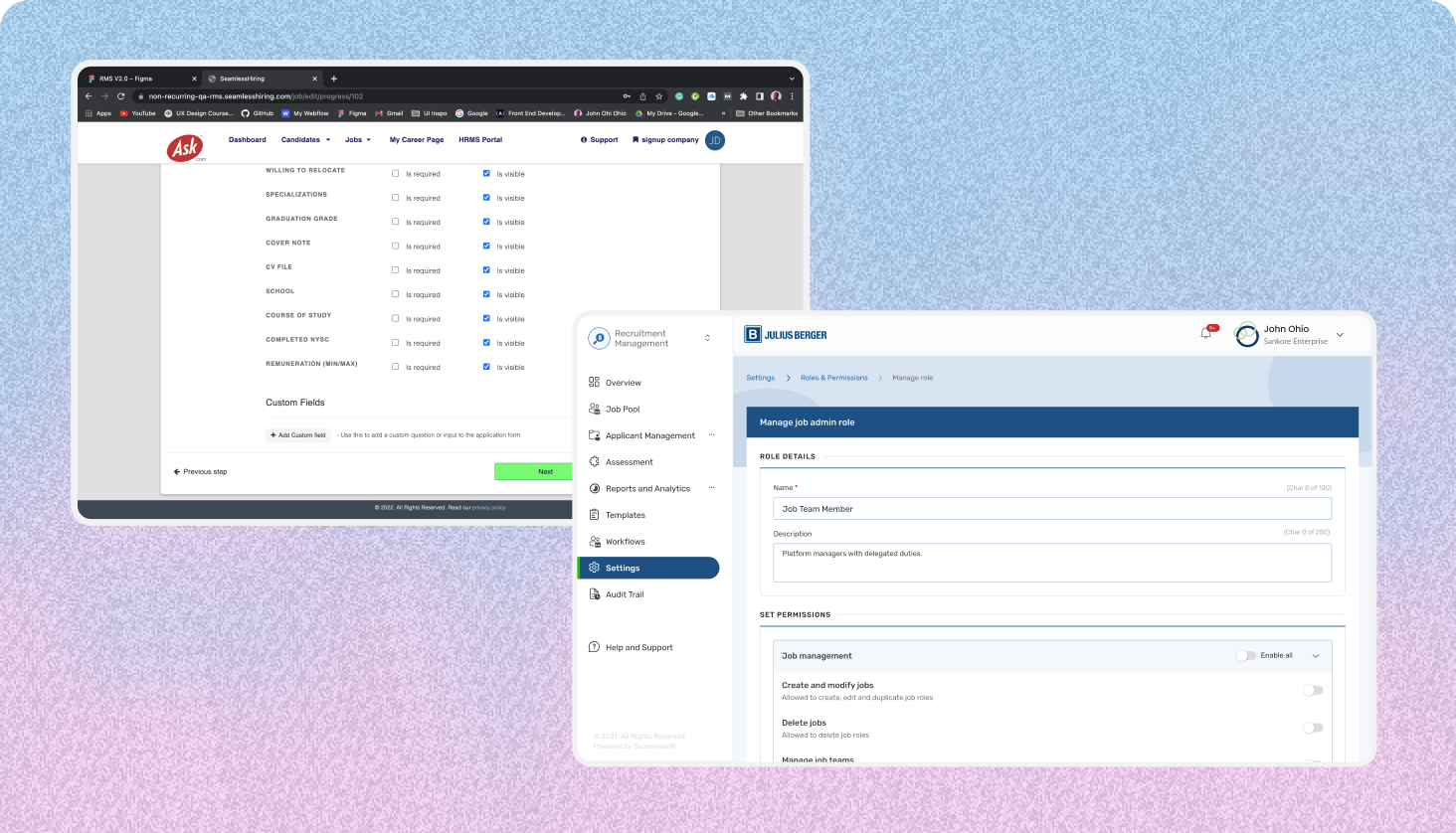Show more bookmarks with the overflow arrow

pyautogui.click(x=724, y=113)
